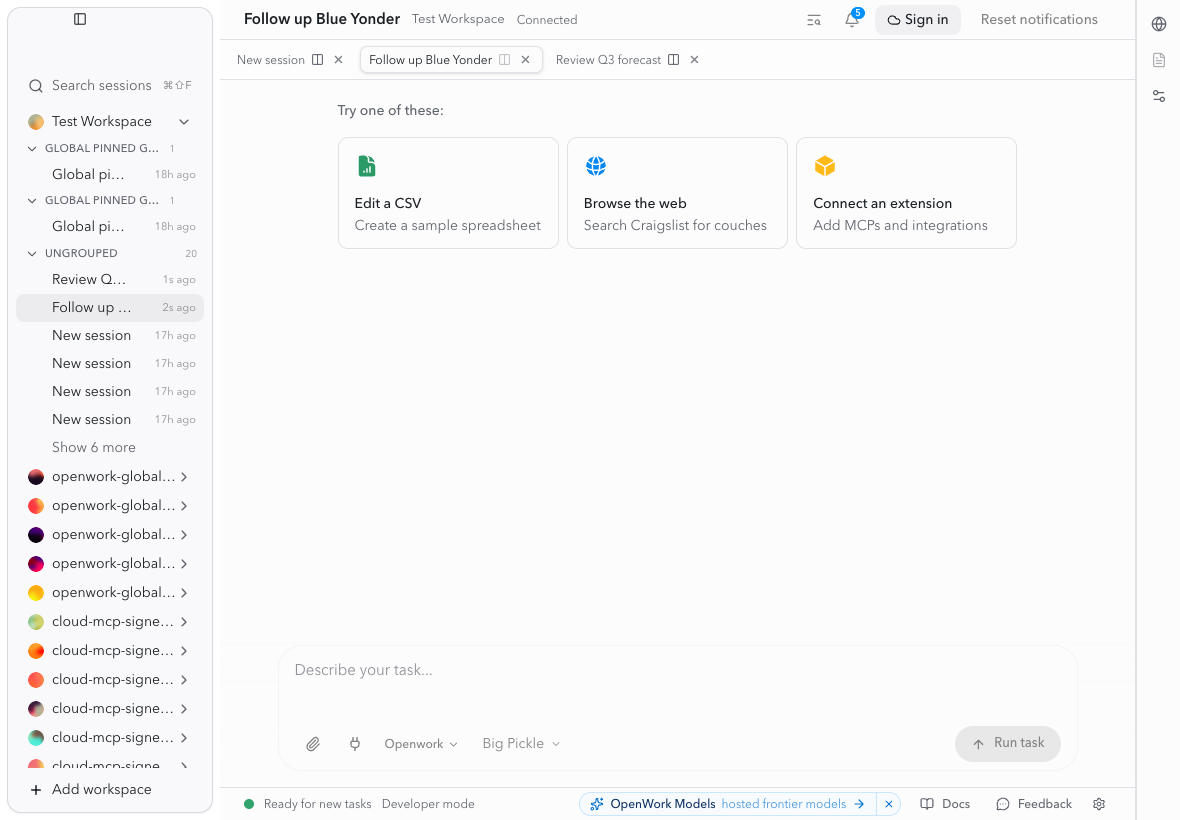Select the yellow openwork-global workspace avatar

coord(35,594)
